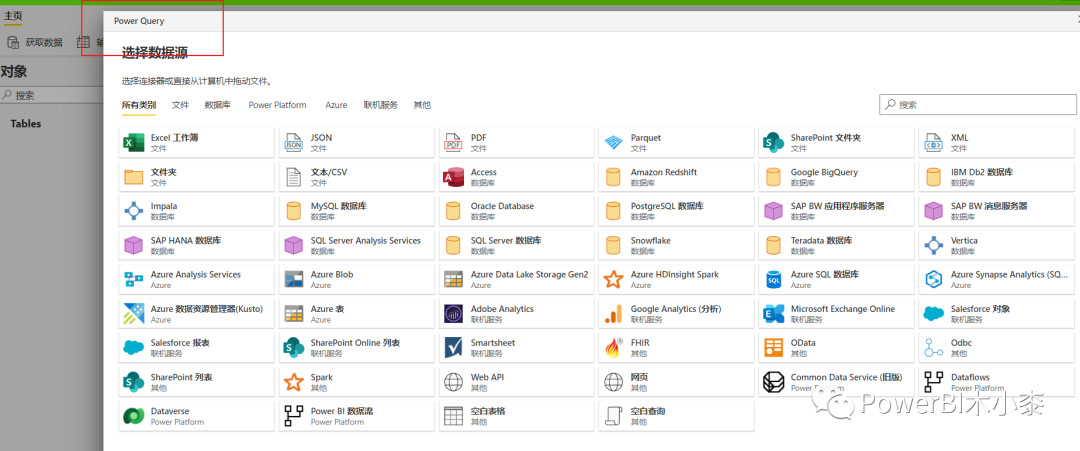Select the Dataverse connector icon
Viewport: 1080px width, 451px height.
pos(133,415)
